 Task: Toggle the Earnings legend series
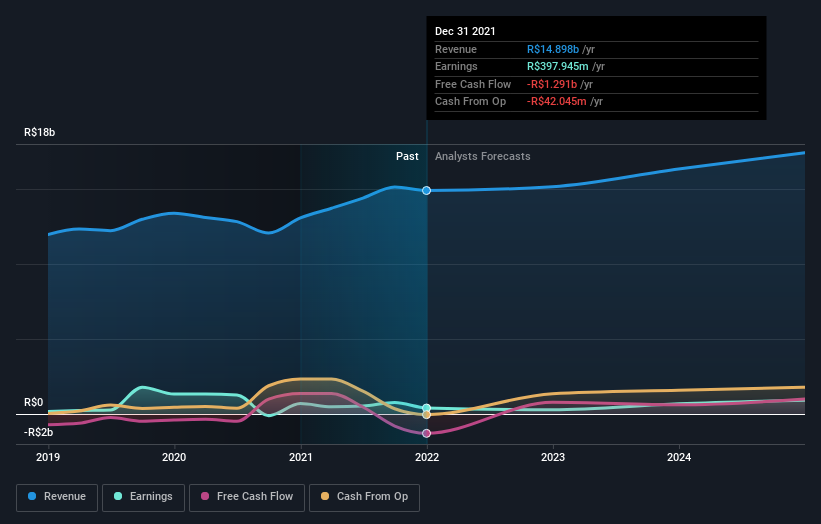143,497
